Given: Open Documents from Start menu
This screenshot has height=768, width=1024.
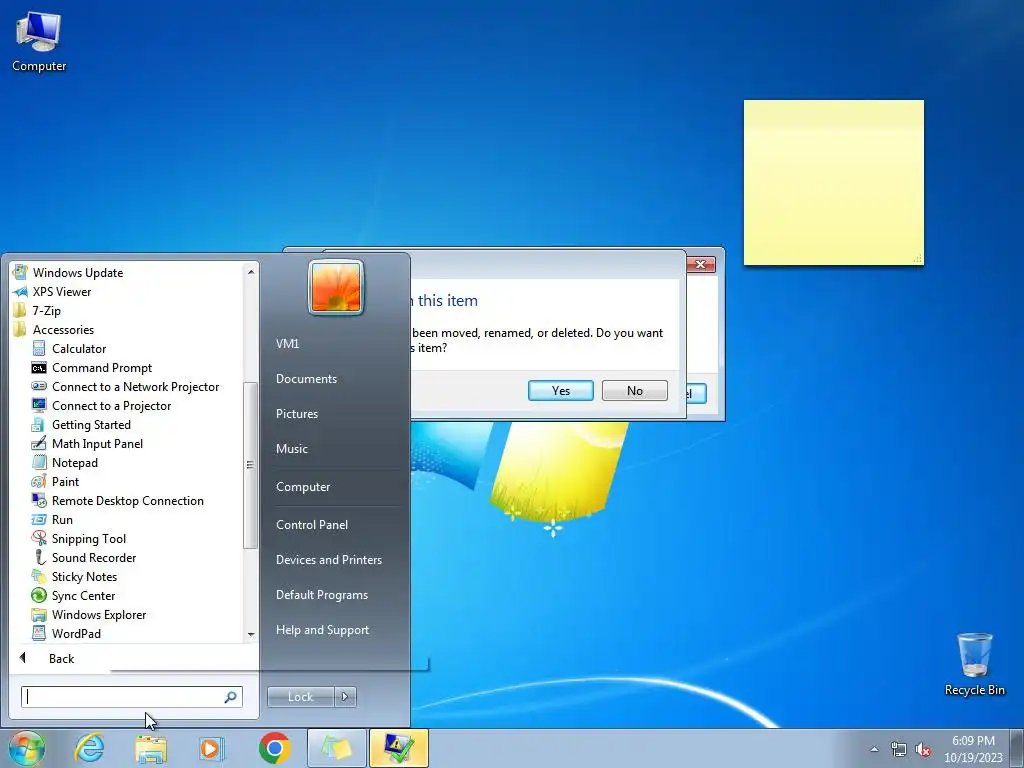Looking at the screenshot, I should point(306,379).
